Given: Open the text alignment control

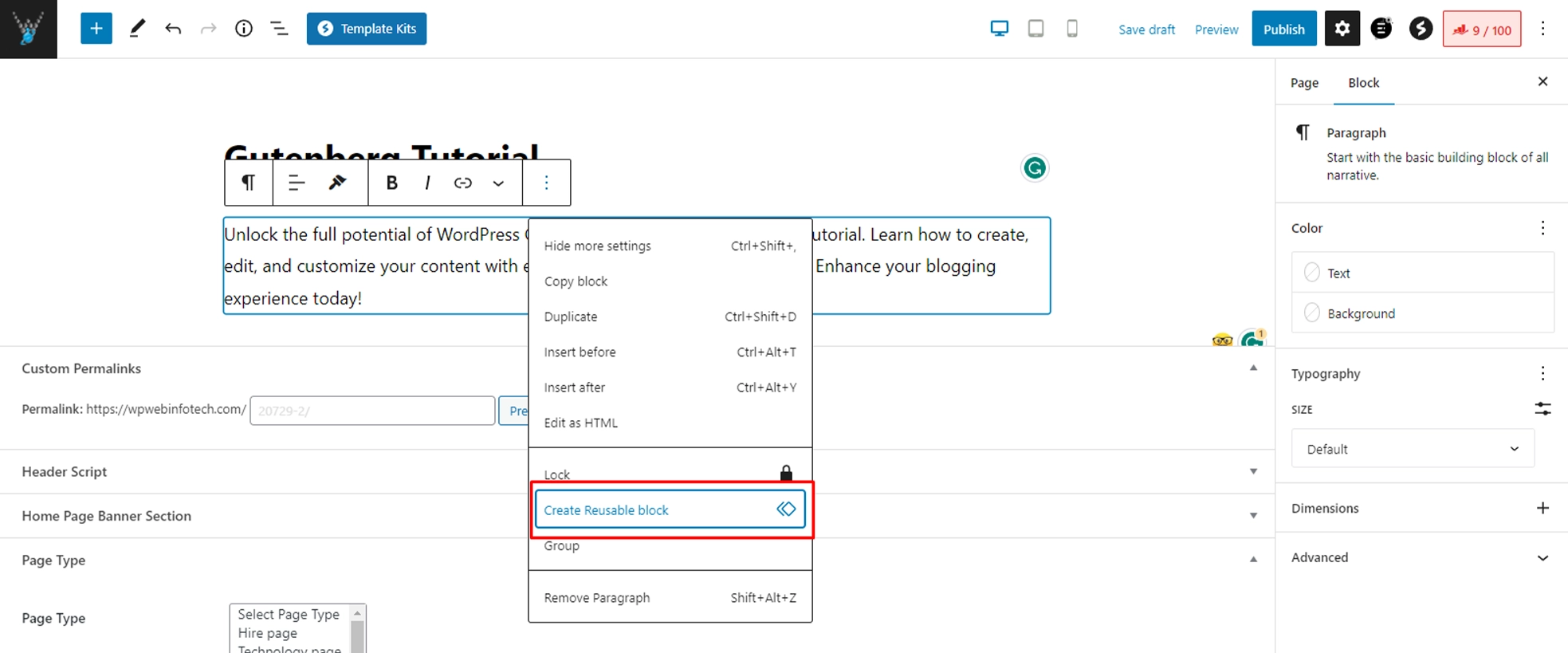Looking at the screenshot, I should click(297, 183).
